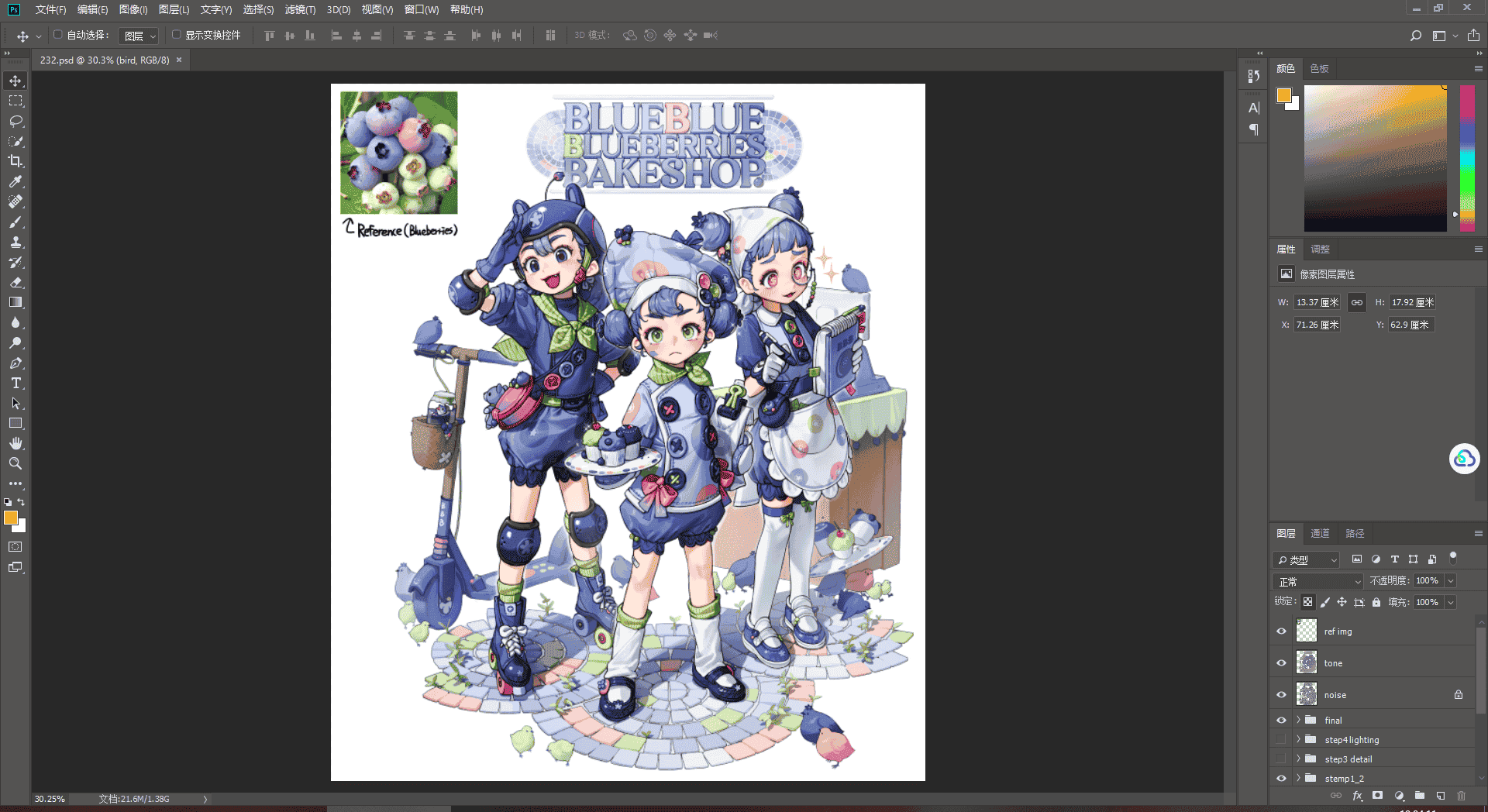Viewport: 1488px width, 812px height.
Task: Open the layer filter type dropdown
Action: coord(1306,559)
